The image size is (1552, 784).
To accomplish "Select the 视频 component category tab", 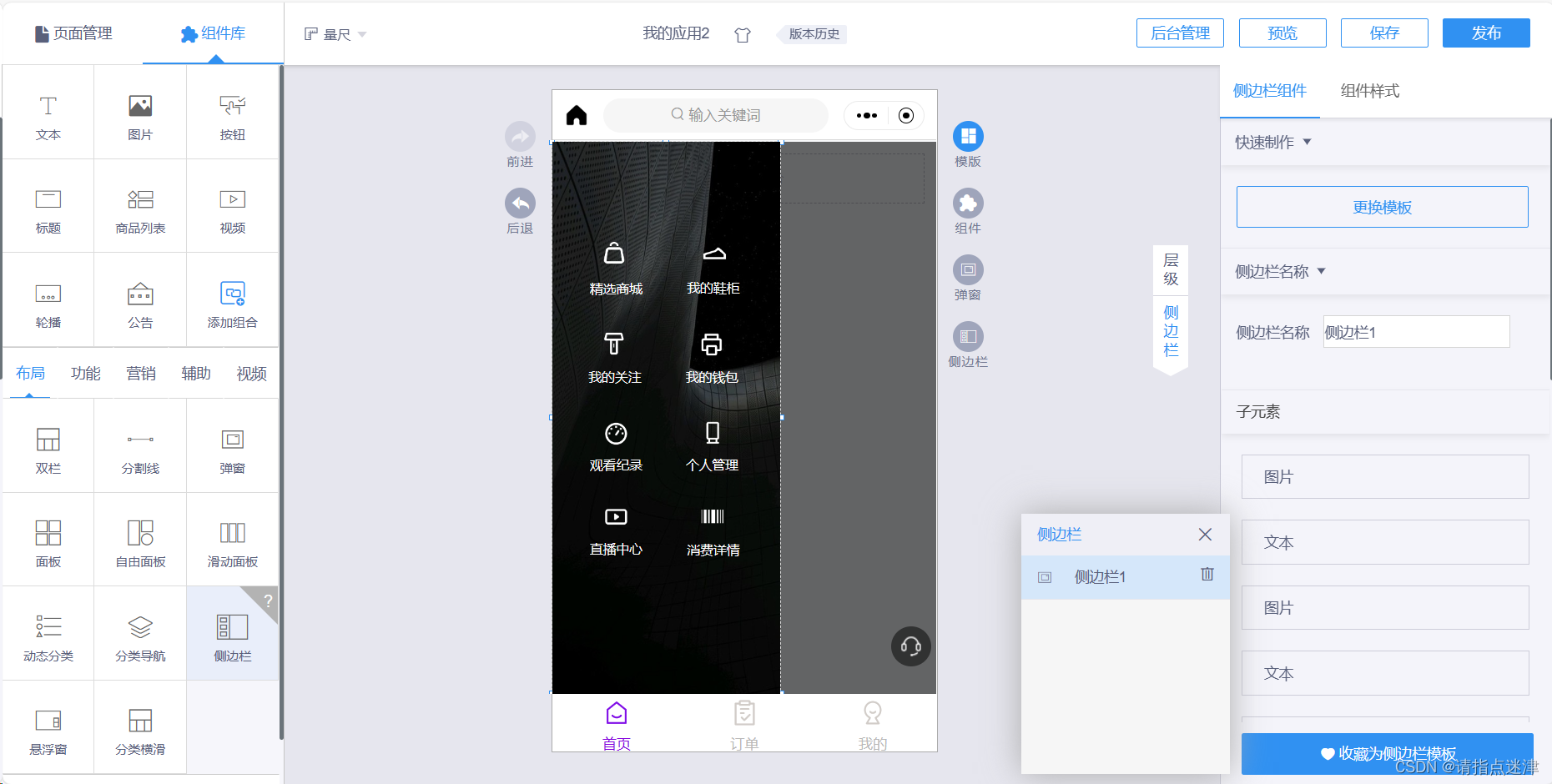I will pyautogui.click(x=251, y=373).
